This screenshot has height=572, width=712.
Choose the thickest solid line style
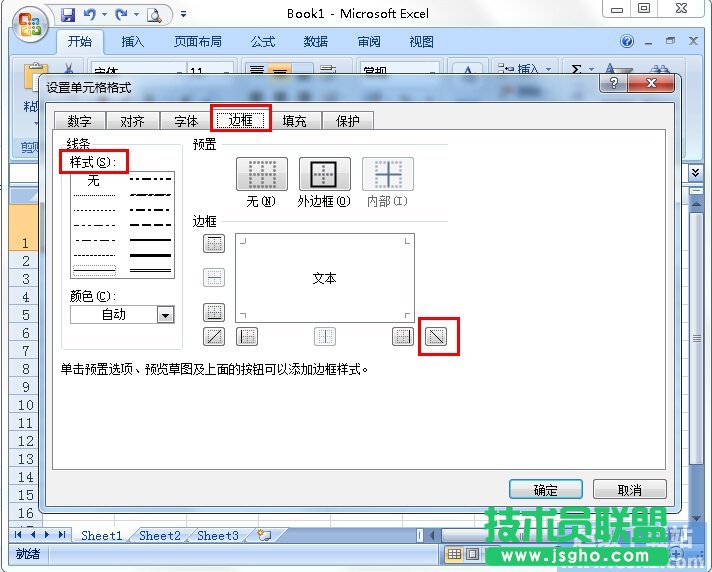151,256
